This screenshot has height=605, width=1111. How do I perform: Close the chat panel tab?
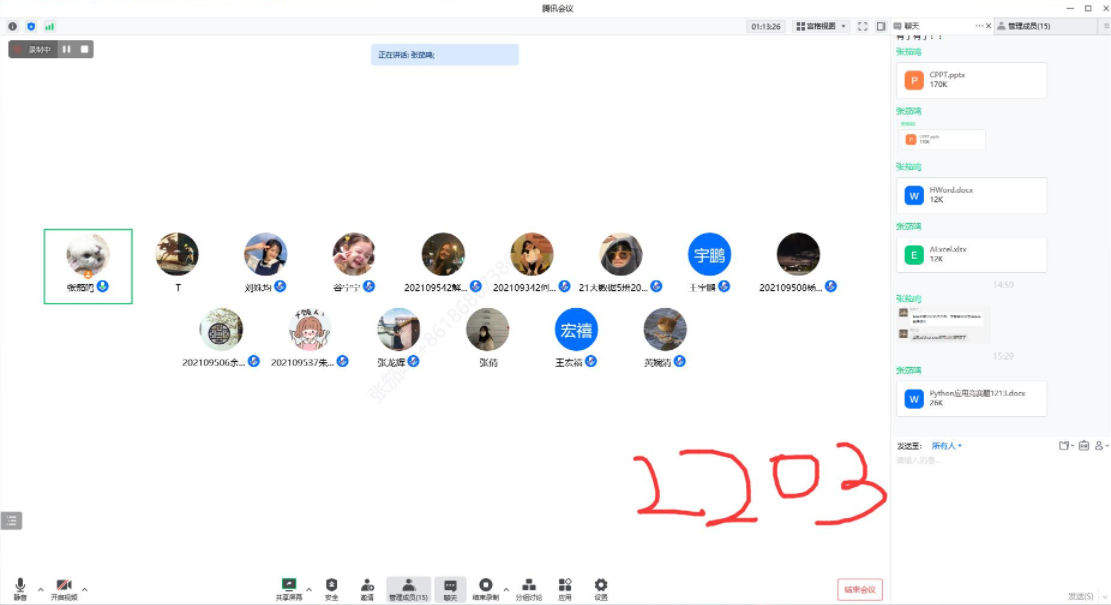point(988,26)
